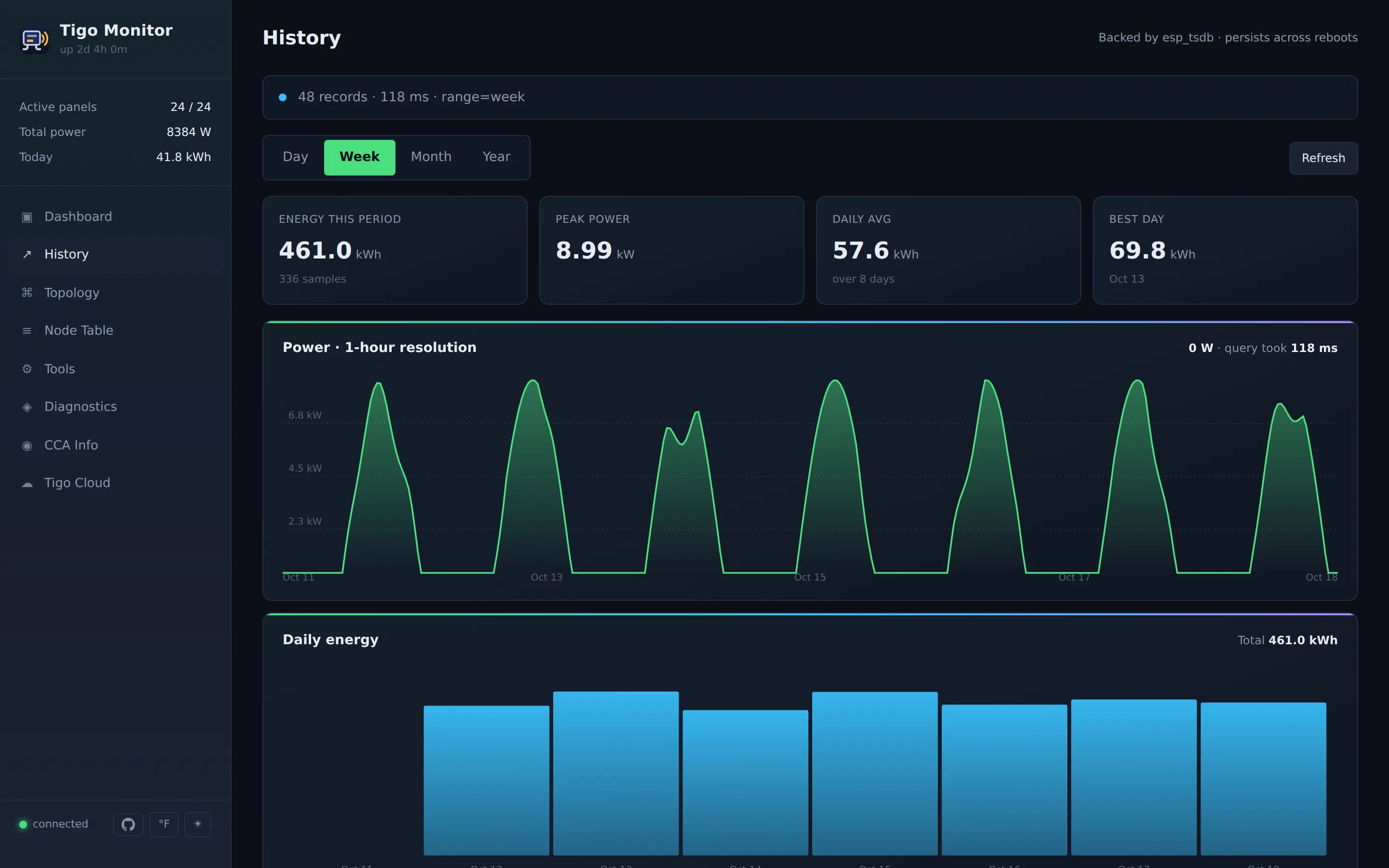Viewport: 1389px width, 868px height.
Task: Click the Peak Power 8.99 kW card
Action: (x=671, y=250)
